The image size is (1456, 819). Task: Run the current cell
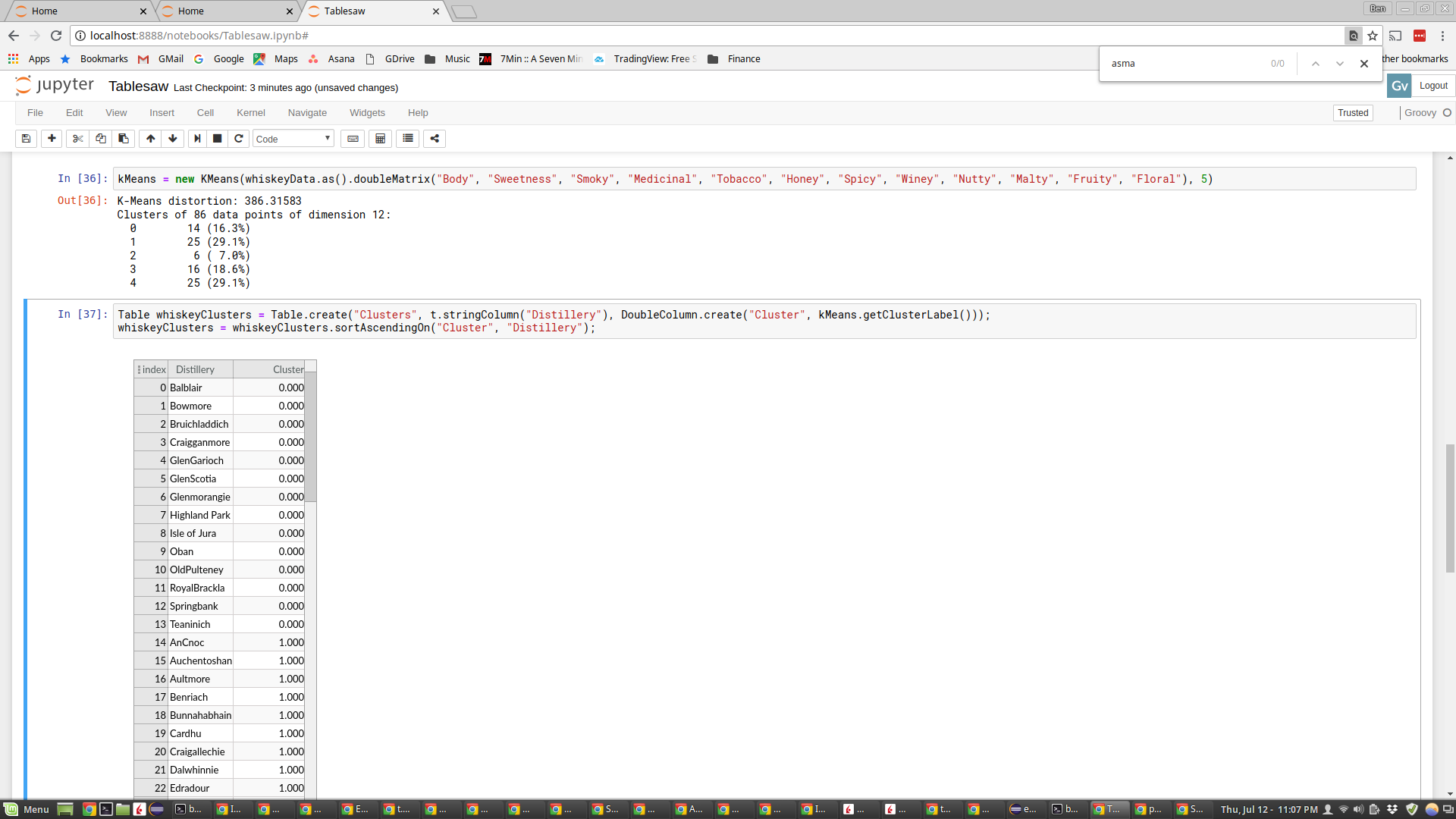[197, 139]
